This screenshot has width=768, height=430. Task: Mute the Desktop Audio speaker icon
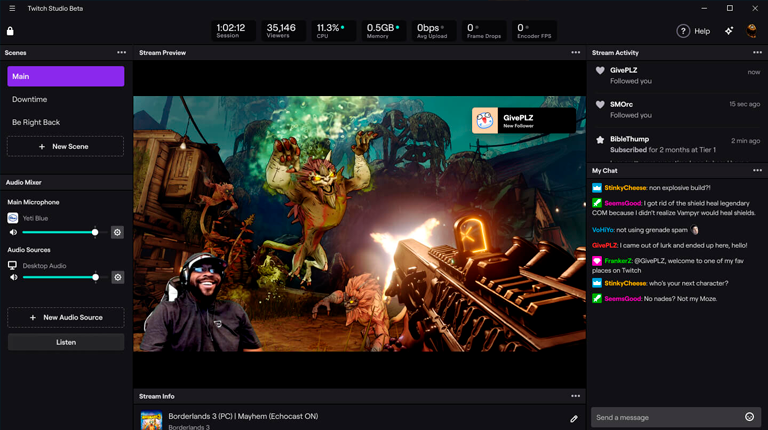13,277
